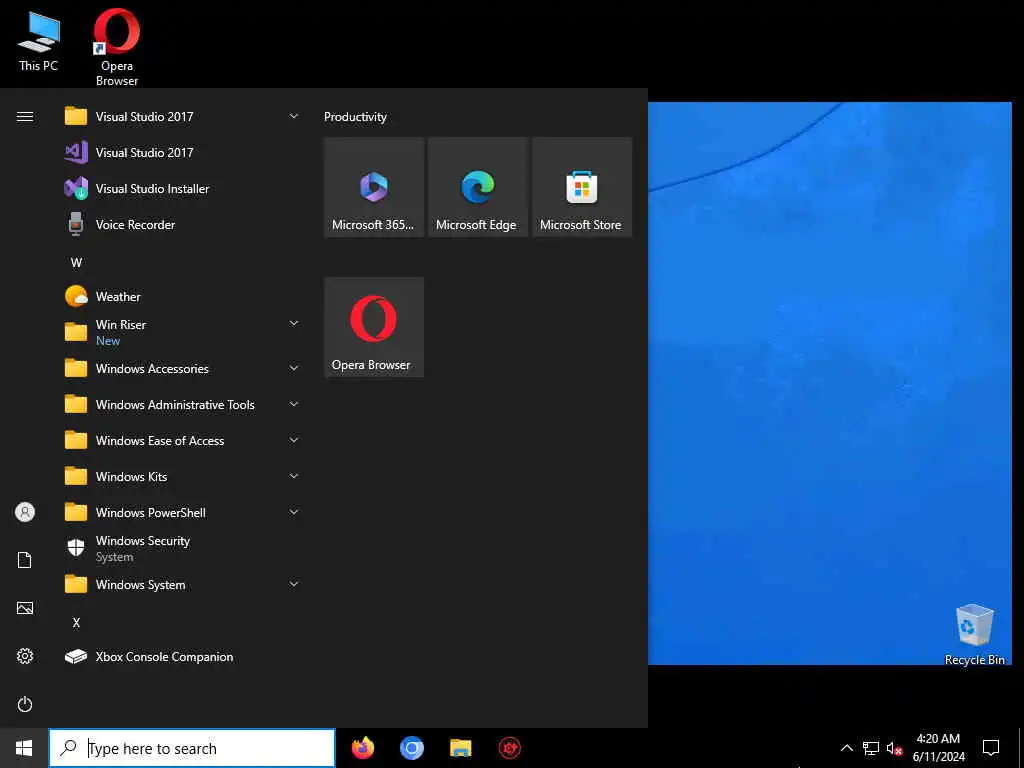Screen dimensions: 1024x768
Task: Click the X letter section header
Action: coord(76,622)
